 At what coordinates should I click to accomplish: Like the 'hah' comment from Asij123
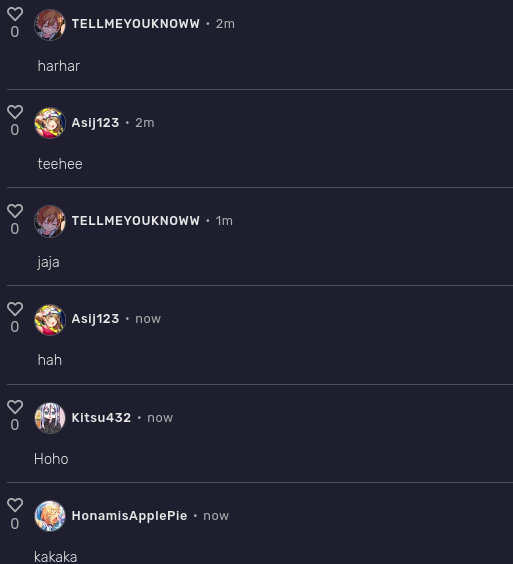click(x=15, y=309)
